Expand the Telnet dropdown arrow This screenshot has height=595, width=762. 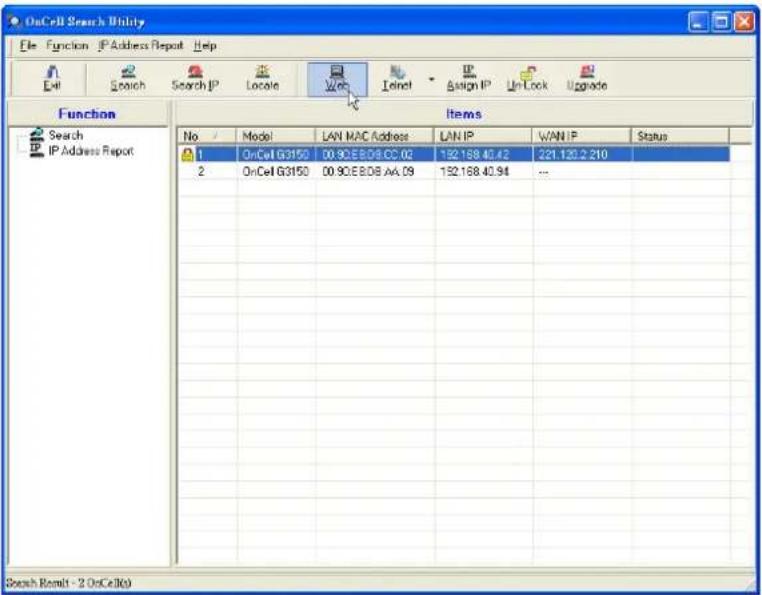coord(431,79)
